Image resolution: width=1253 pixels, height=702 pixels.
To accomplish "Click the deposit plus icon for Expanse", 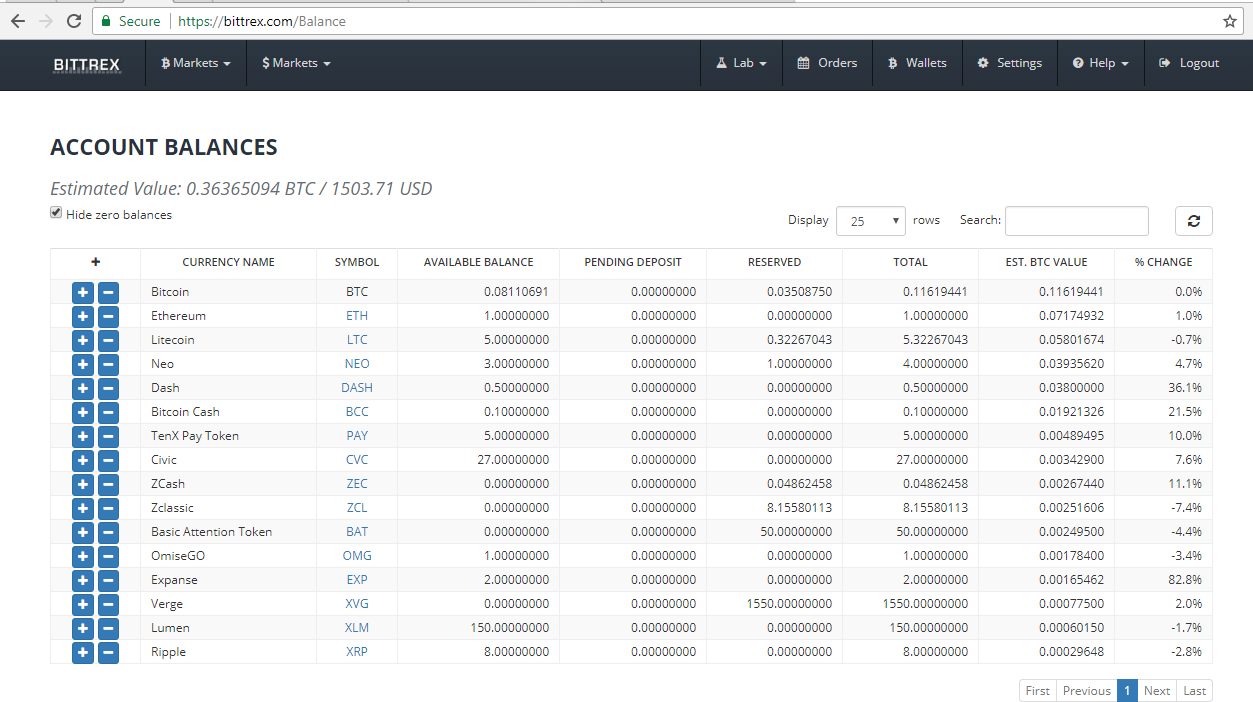I will pyautogui.click(x=83, y=580).
